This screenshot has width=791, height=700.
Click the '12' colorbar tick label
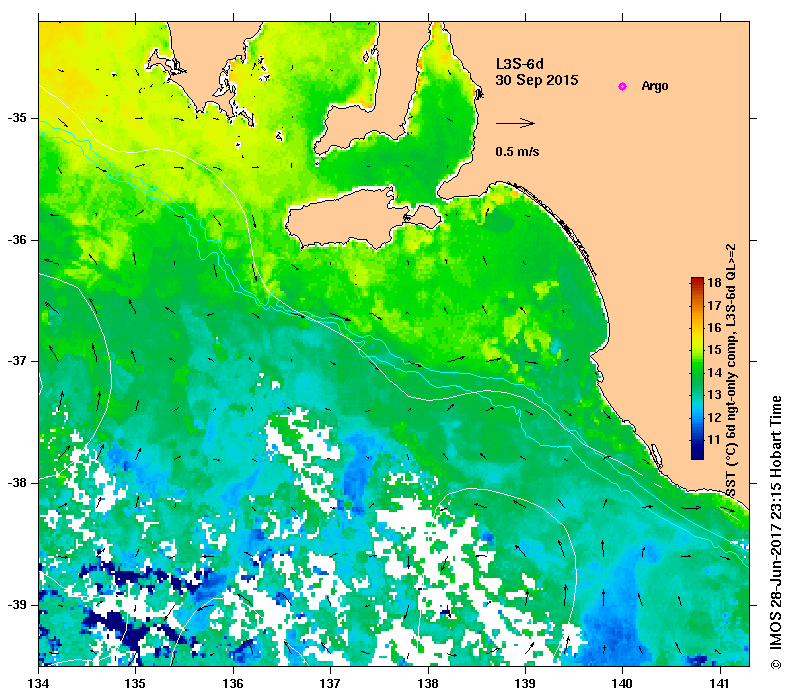[x=714, y=418]
